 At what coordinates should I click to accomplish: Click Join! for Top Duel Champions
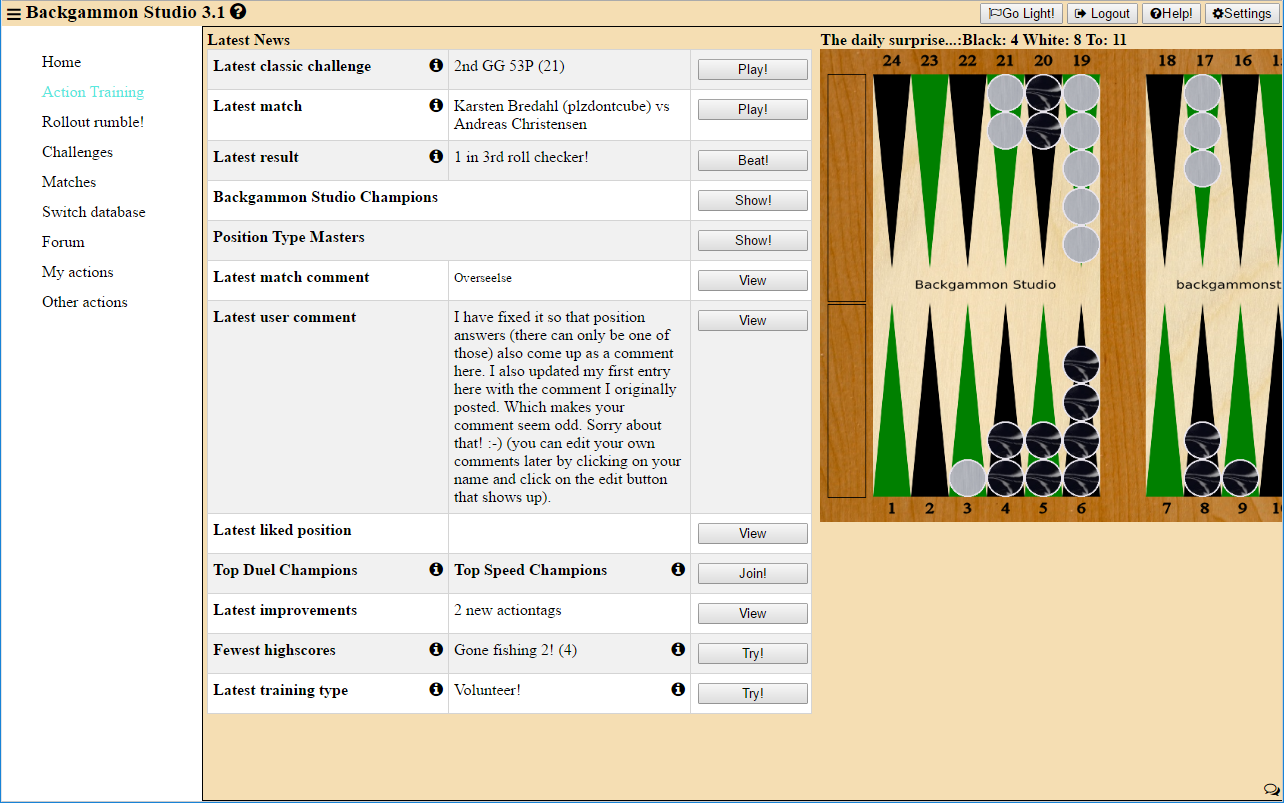[752, 574]
